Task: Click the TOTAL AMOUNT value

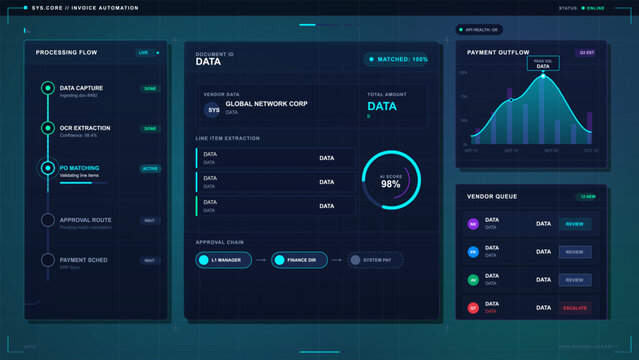Action: tap(382, 106)
